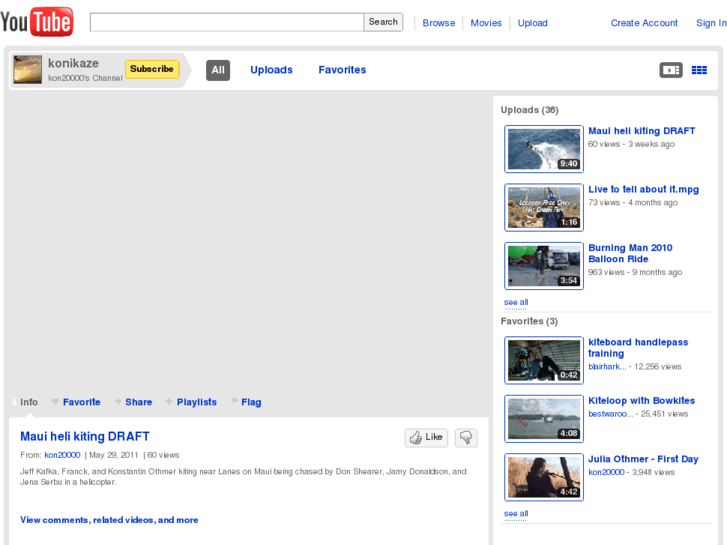Like the Maui heli kiting video

point(426,437)
